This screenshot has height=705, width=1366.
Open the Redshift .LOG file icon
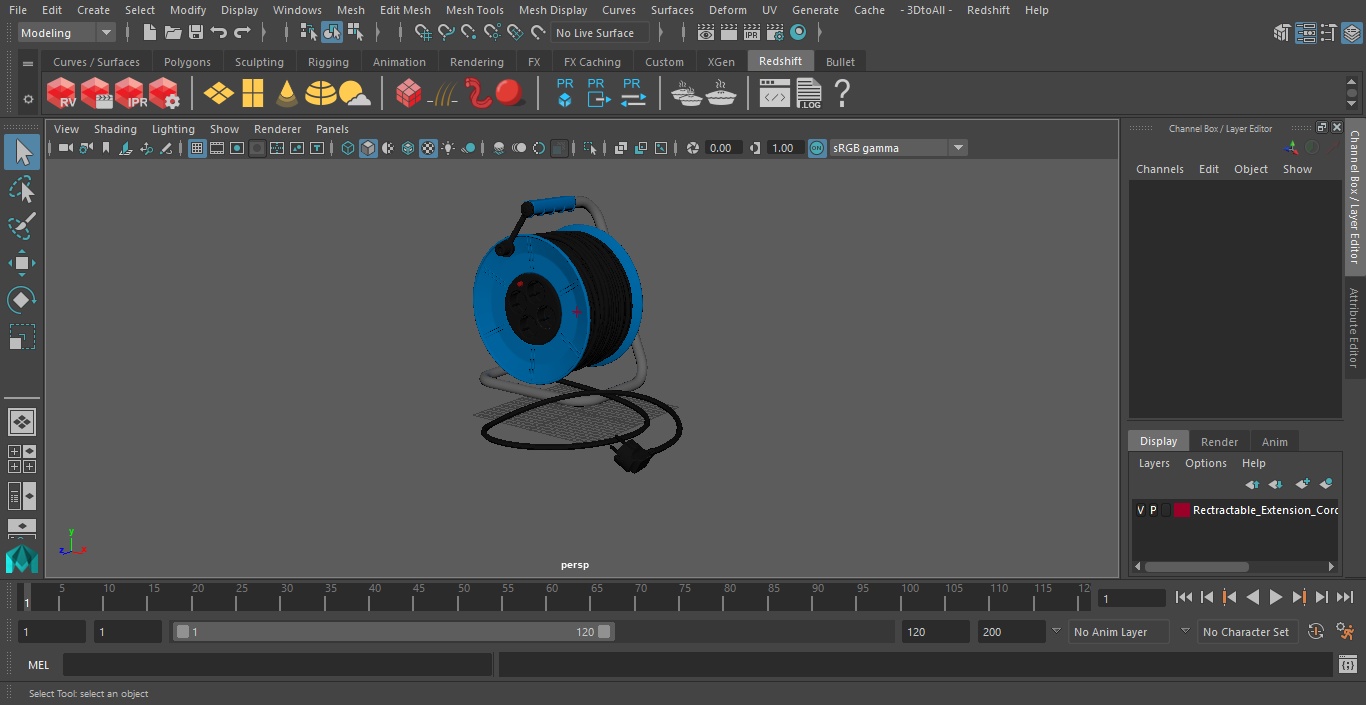(808, 94)
